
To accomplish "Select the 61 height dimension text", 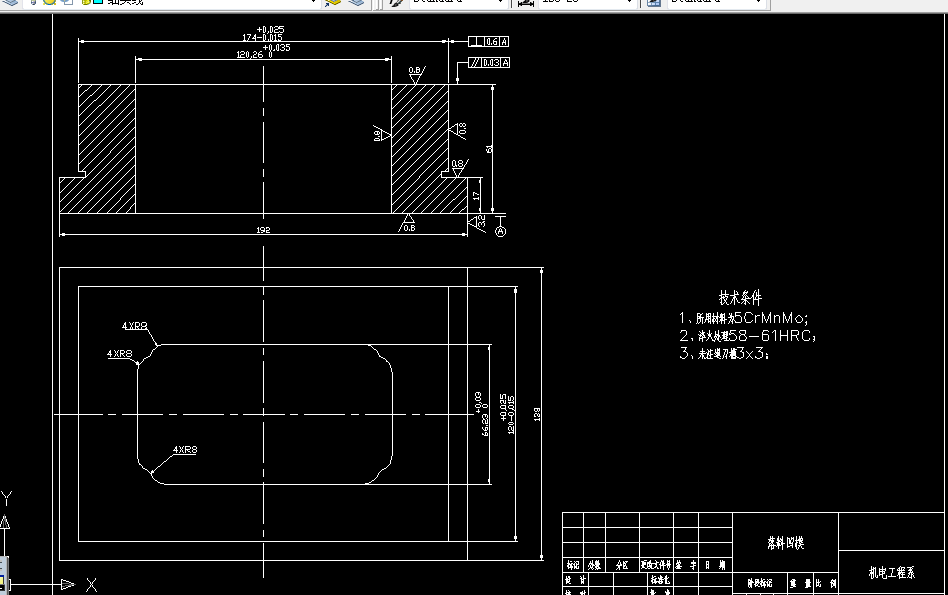I will [x=489, y=148].
